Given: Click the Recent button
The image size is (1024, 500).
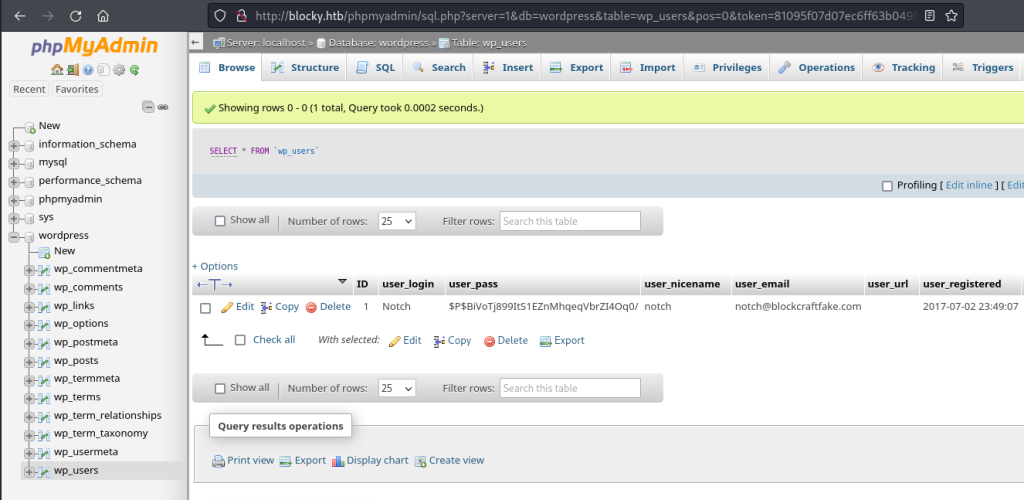Looking at the screenshot, I should pos(29,89).
